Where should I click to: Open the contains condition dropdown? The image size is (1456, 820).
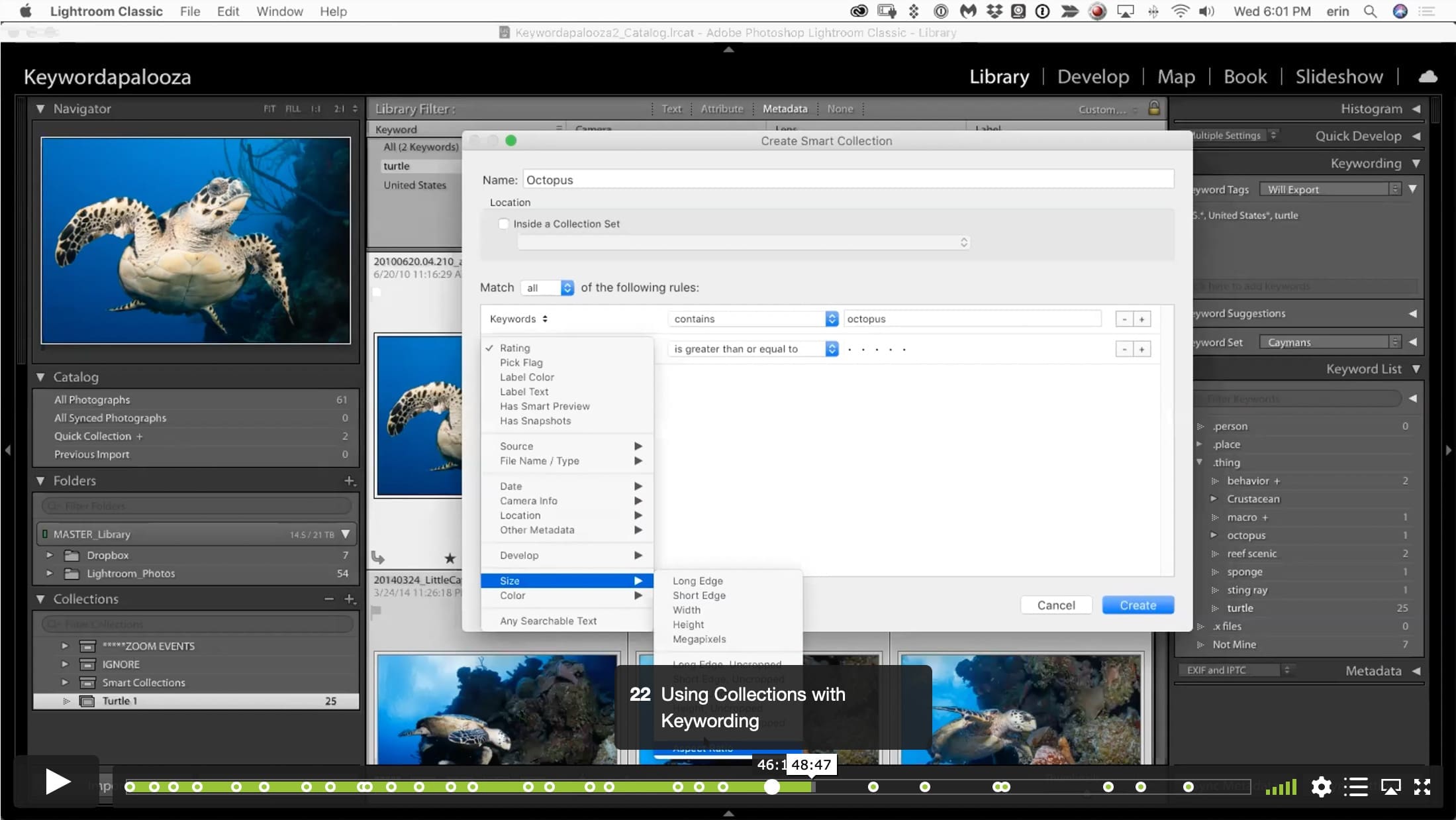(x=753, y=319)
